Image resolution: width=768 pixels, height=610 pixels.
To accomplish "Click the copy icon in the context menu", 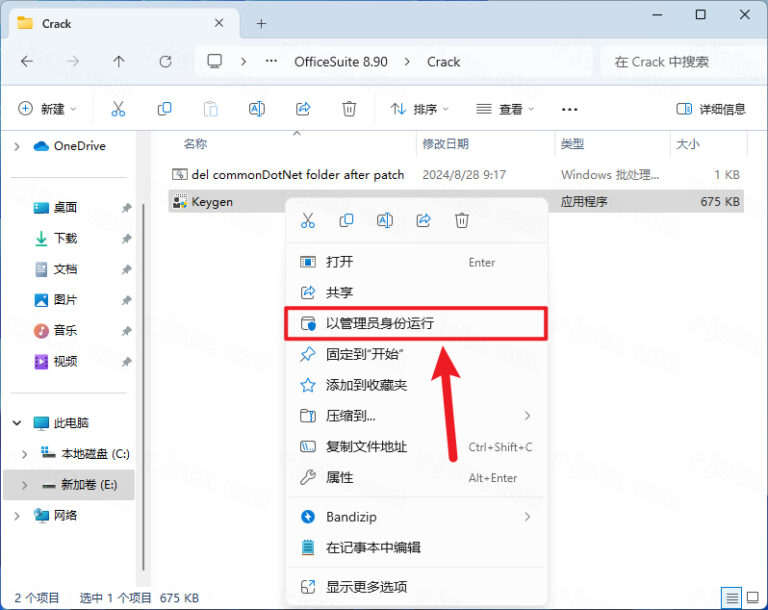I will (x=346, y=220).
